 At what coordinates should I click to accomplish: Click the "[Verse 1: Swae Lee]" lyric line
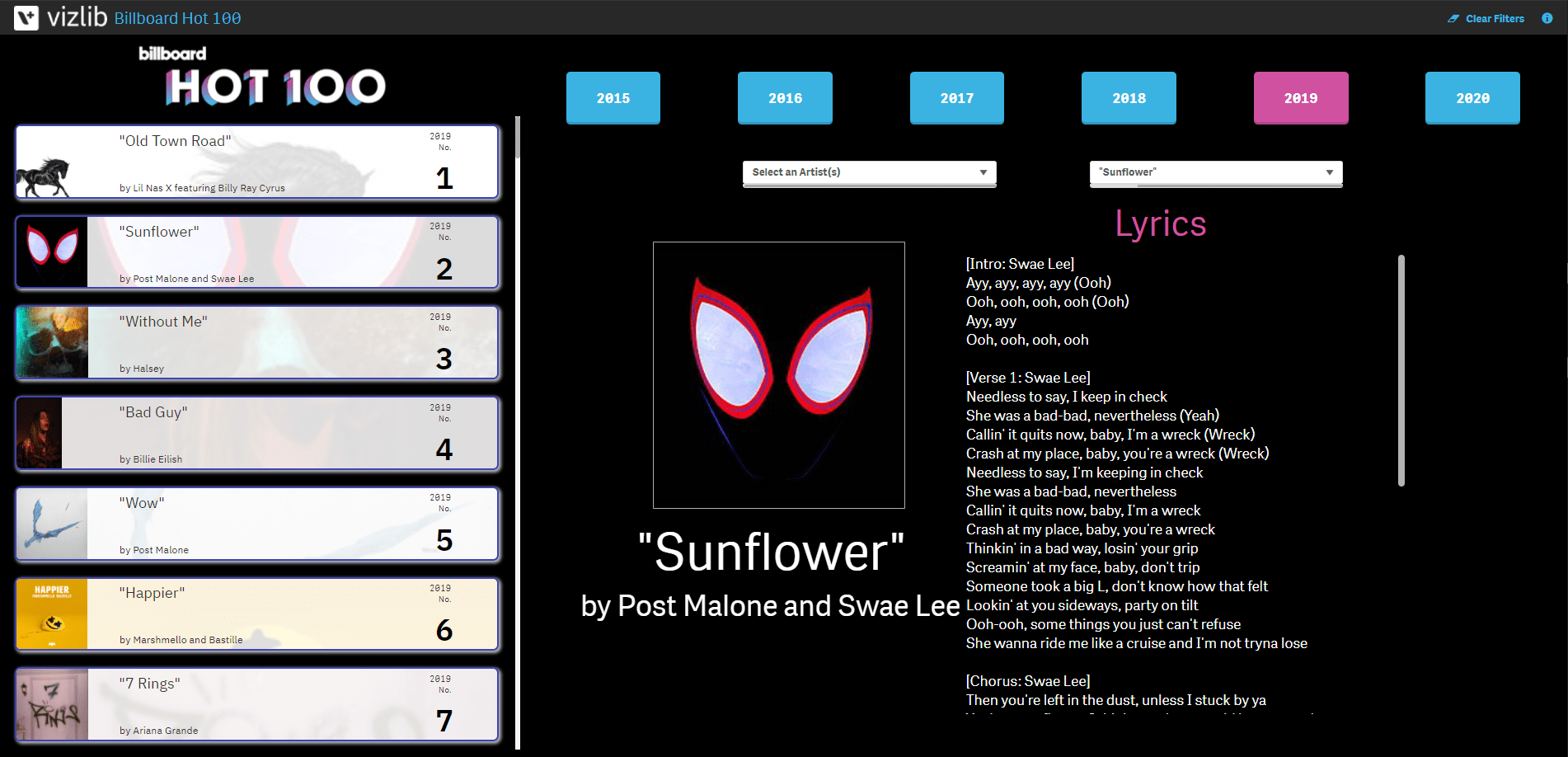[1028, 378]
